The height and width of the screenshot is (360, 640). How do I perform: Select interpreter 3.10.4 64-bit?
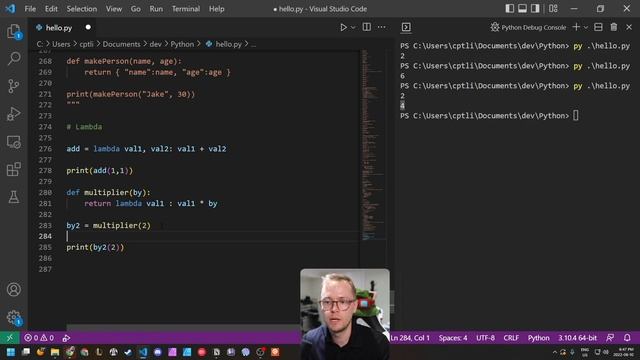(x=578, y=338)
